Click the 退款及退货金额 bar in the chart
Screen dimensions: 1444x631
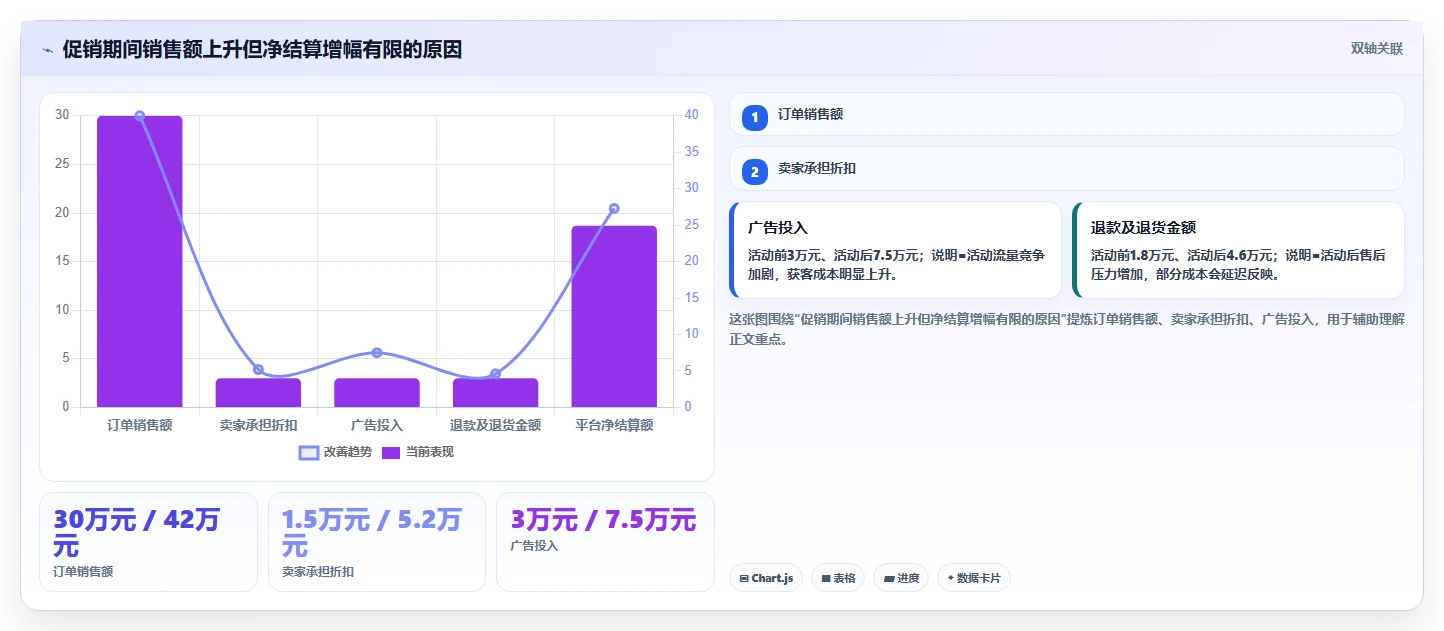(x=496, y=393)
